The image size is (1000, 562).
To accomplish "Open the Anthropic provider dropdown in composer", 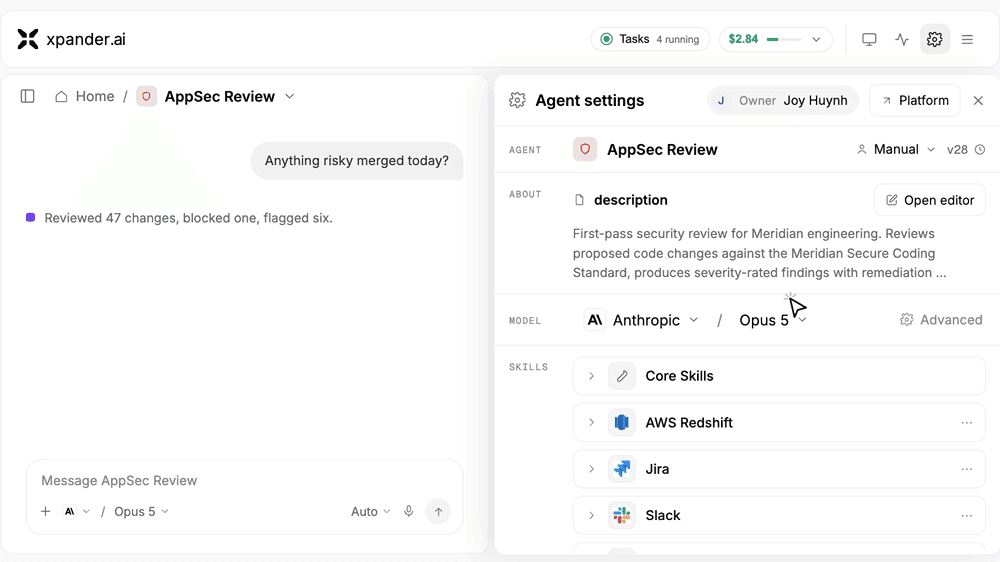I will click(77, 512).
